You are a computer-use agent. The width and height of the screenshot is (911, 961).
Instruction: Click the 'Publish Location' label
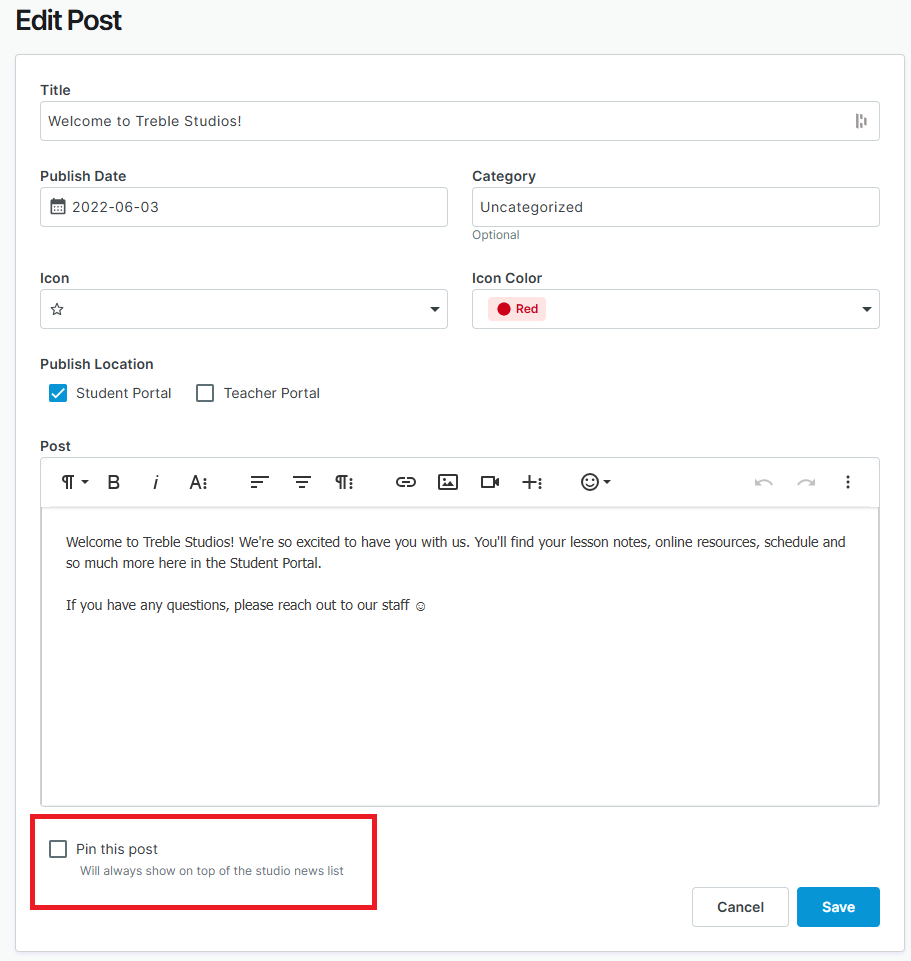pos(97,364)
